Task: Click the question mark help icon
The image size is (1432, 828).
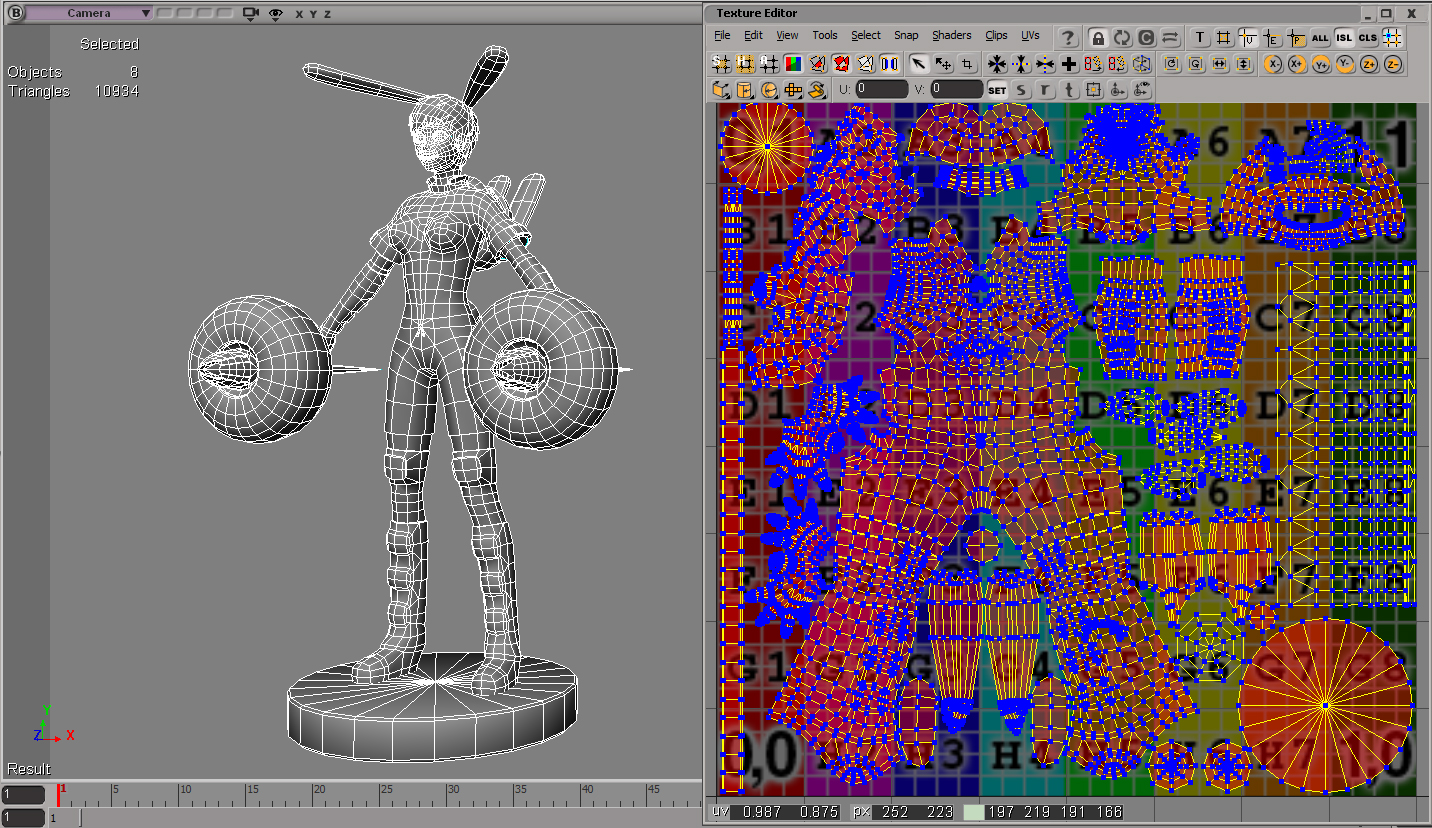Action: (1069, 39)
